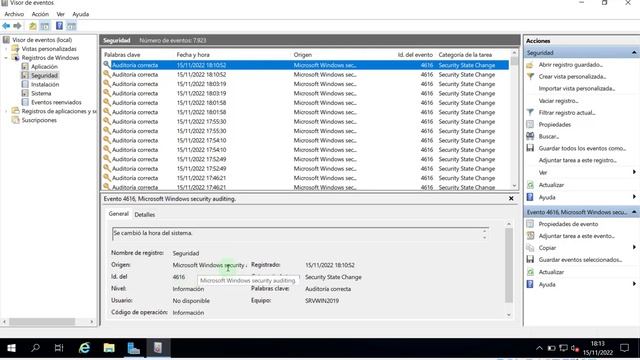640x360 pixels.
Task: Click Filtrar registro actual action
Action: click(567, 113)
